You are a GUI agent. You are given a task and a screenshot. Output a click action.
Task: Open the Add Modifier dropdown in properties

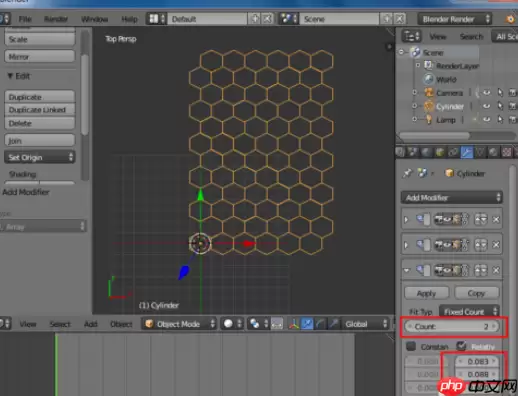click(x=452, y=198)
